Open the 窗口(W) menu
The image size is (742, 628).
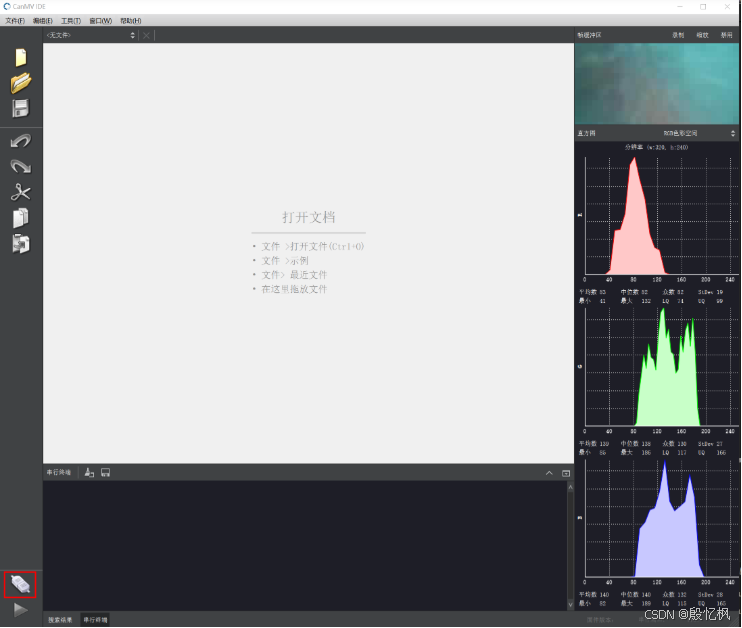(100, 21)
